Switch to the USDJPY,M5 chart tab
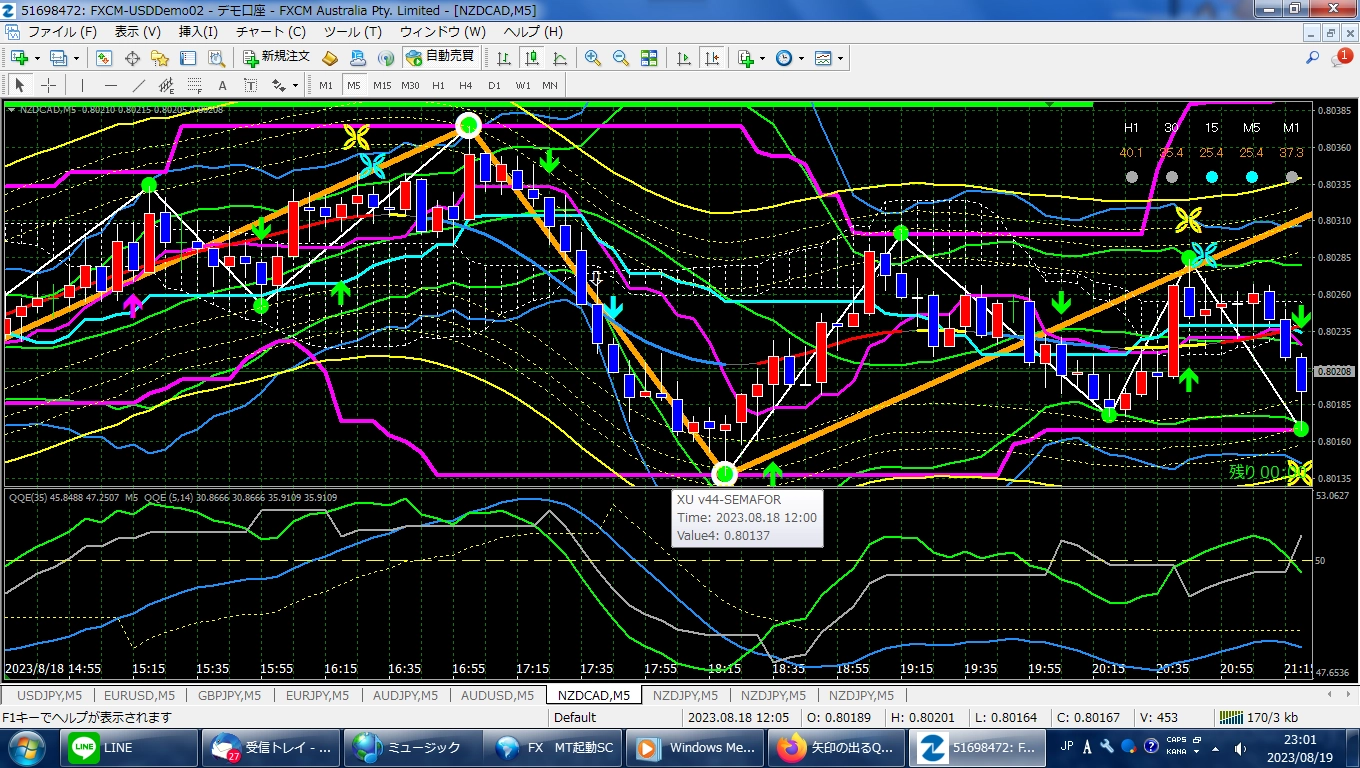 (x=49, y=695)
